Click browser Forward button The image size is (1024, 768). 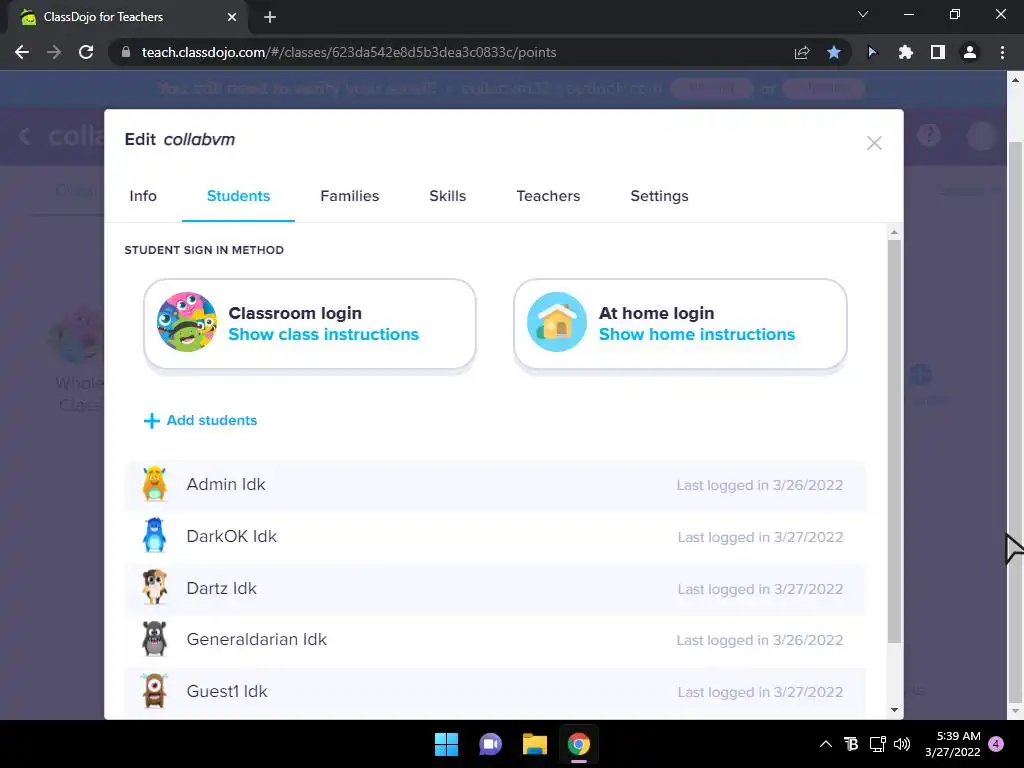54,52
